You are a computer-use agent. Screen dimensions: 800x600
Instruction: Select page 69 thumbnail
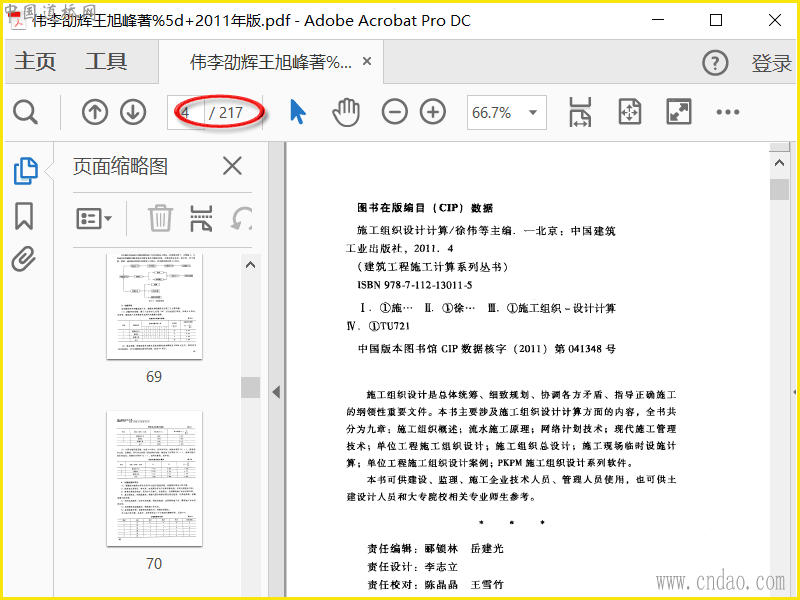pos(155,306)
